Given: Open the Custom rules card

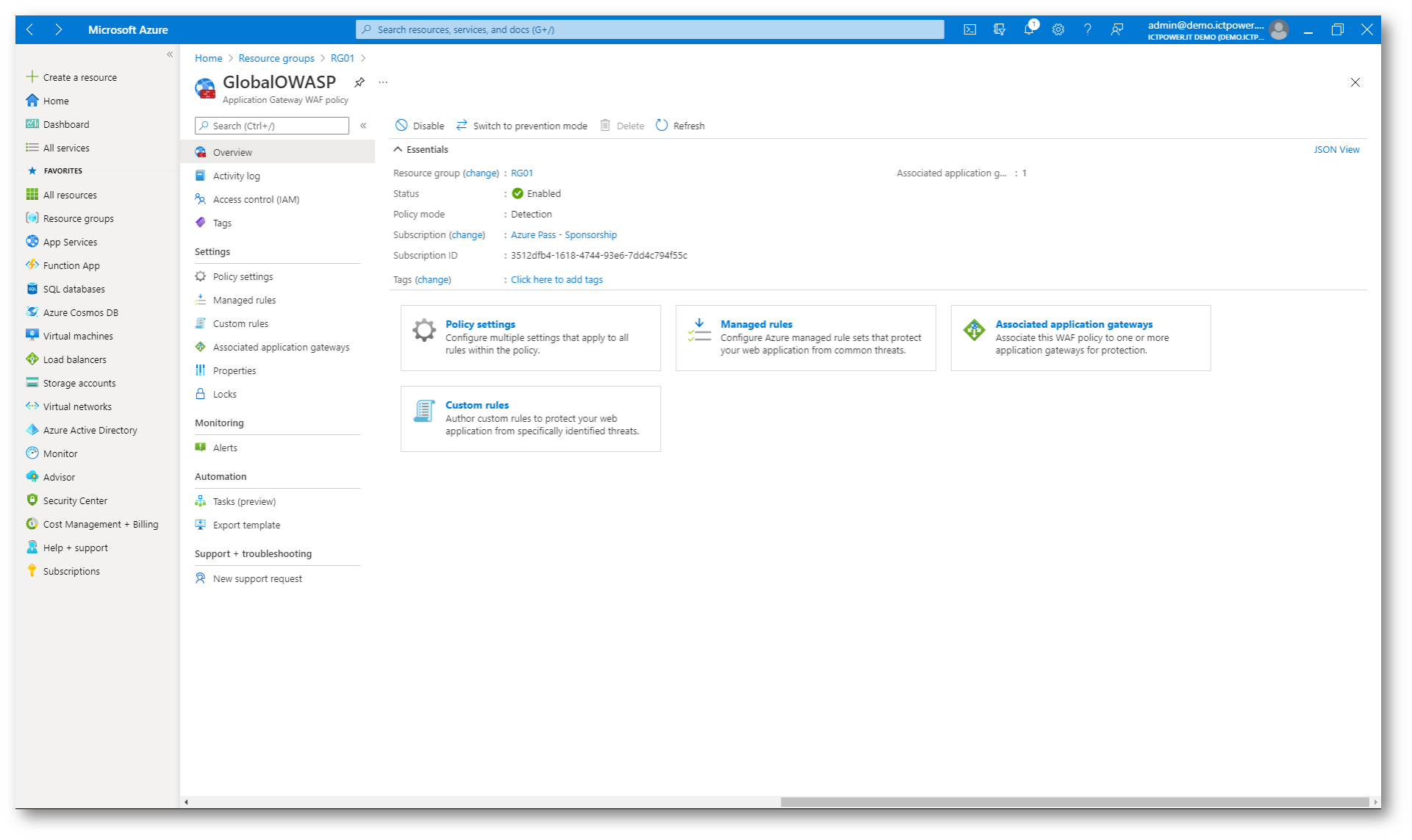Looking at the screenshot, I should (531, 419).
